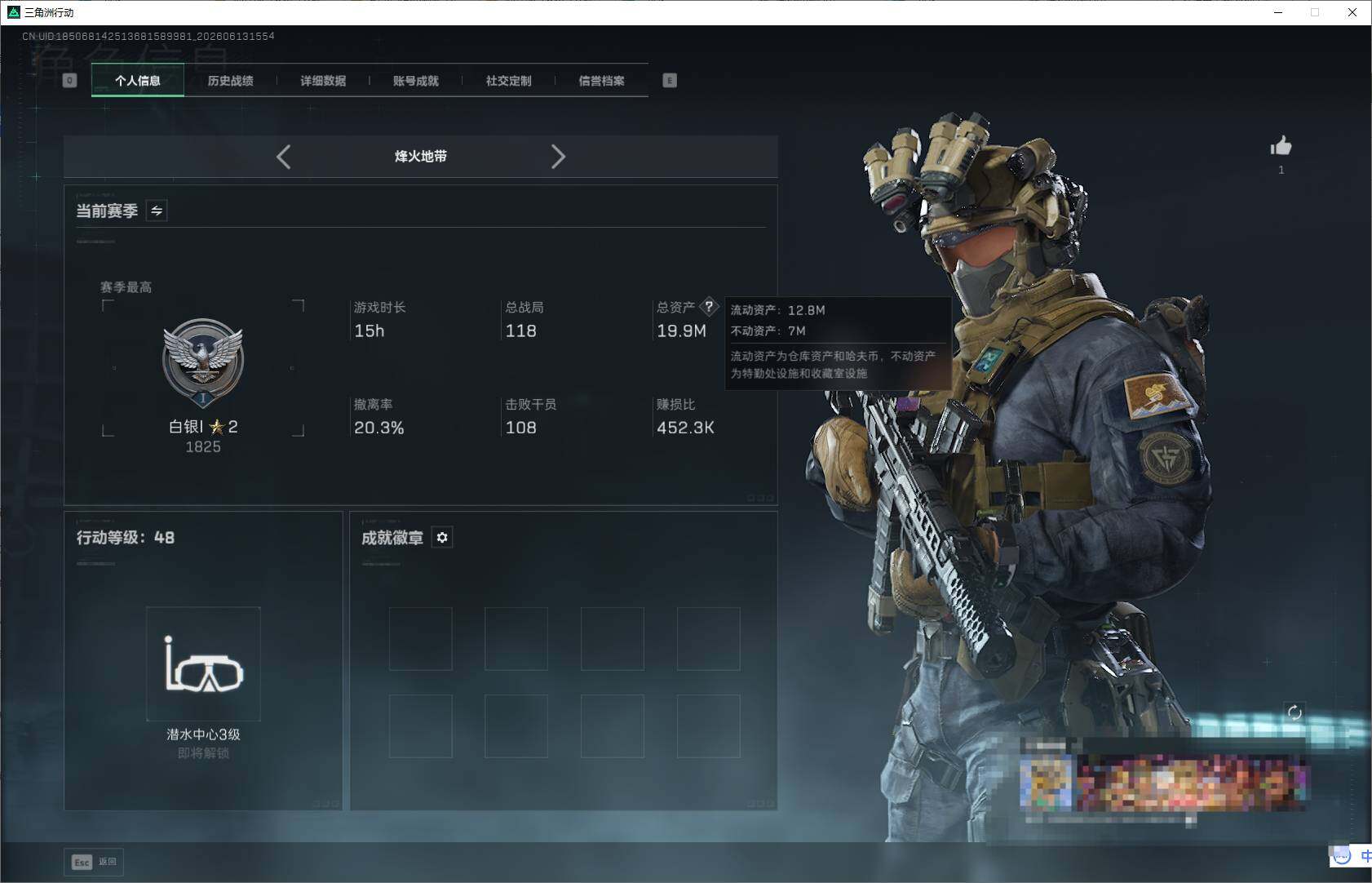Click the Q key previous-tab icon
The image size is (1372, 883).
(69, 80)
